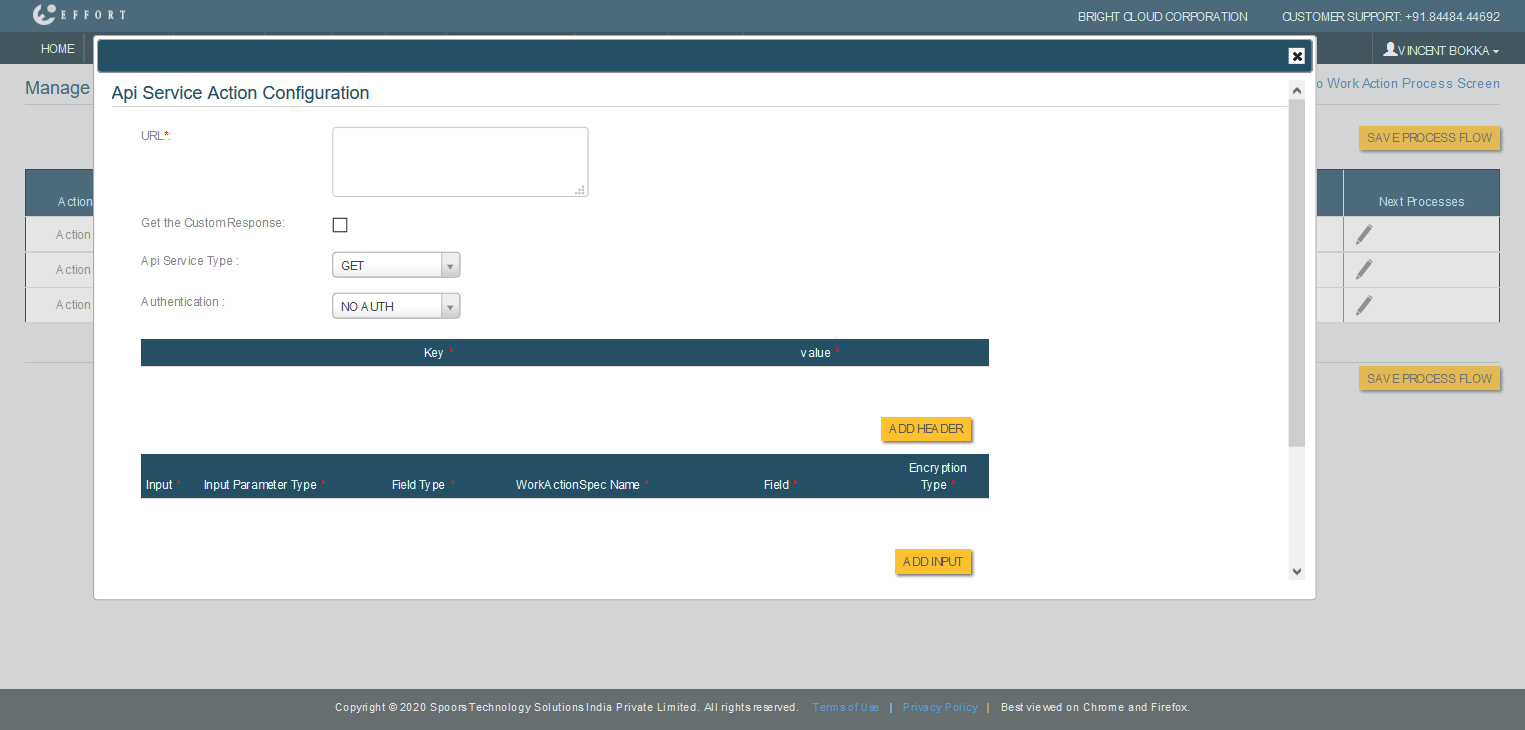Click the second row pencil edit icon

click(x=1363, y=270)
